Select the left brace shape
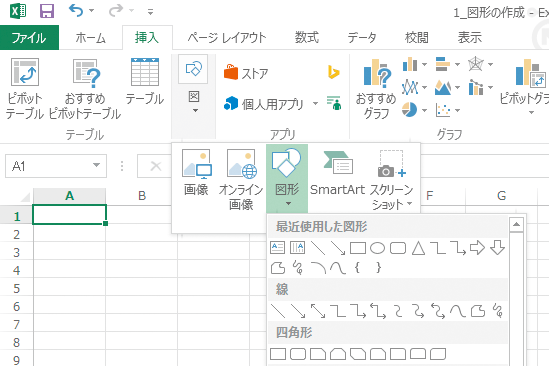 pyautogui.click(x=357, y=268)
